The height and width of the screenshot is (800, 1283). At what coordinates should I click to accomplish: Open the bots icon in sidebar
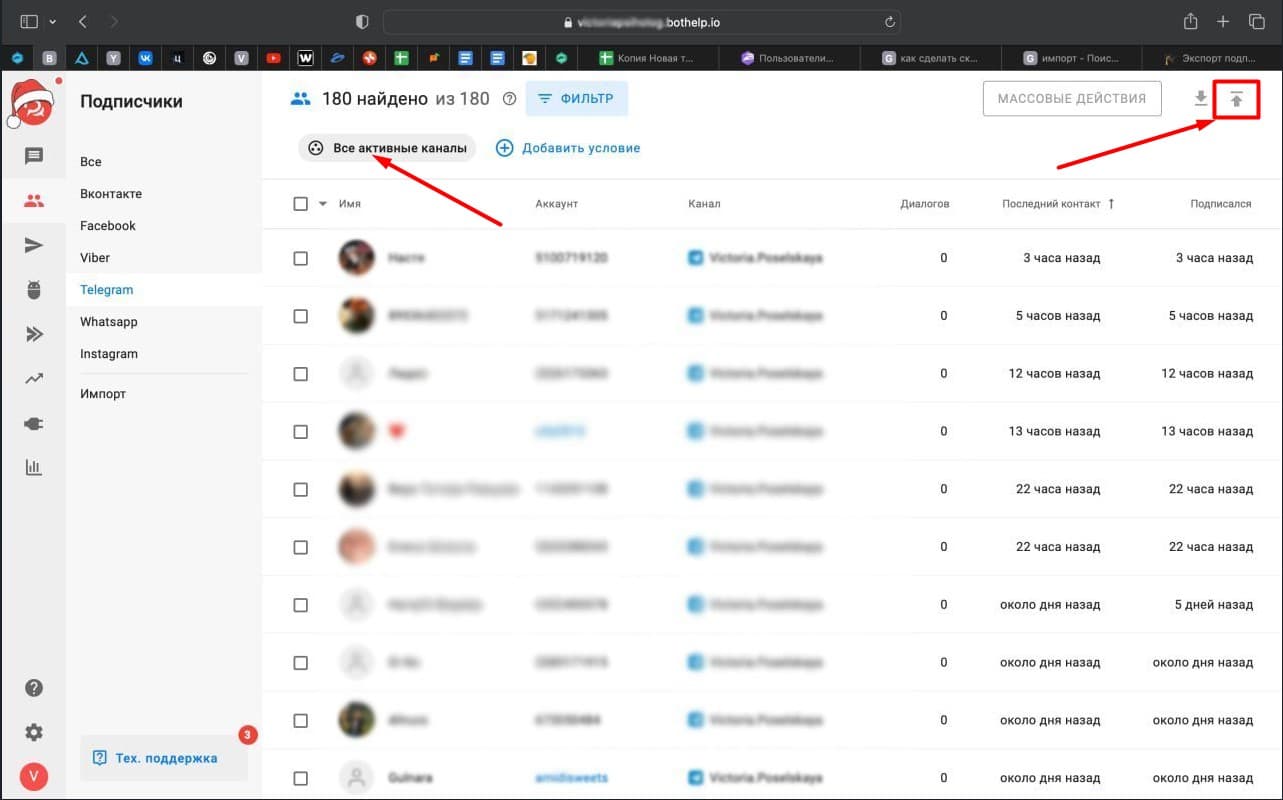pyautogui.click(x=34, y=290)
